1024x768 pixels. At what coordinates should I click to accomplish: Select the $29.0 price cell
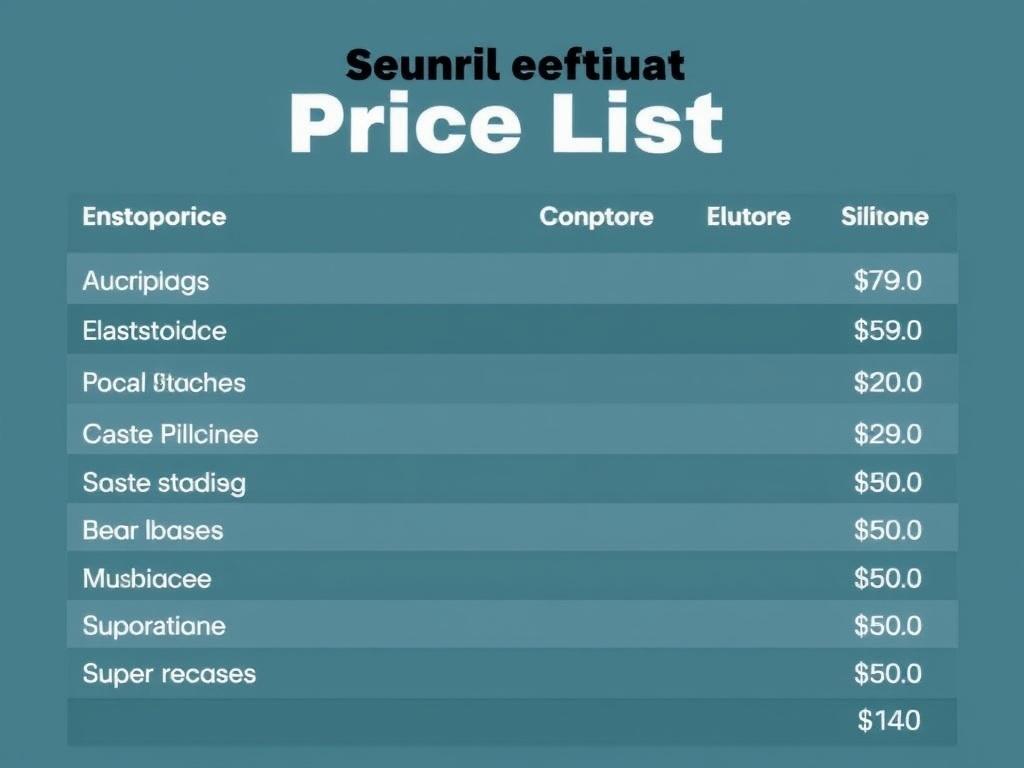pyautogui.click(x=888, y=434)
